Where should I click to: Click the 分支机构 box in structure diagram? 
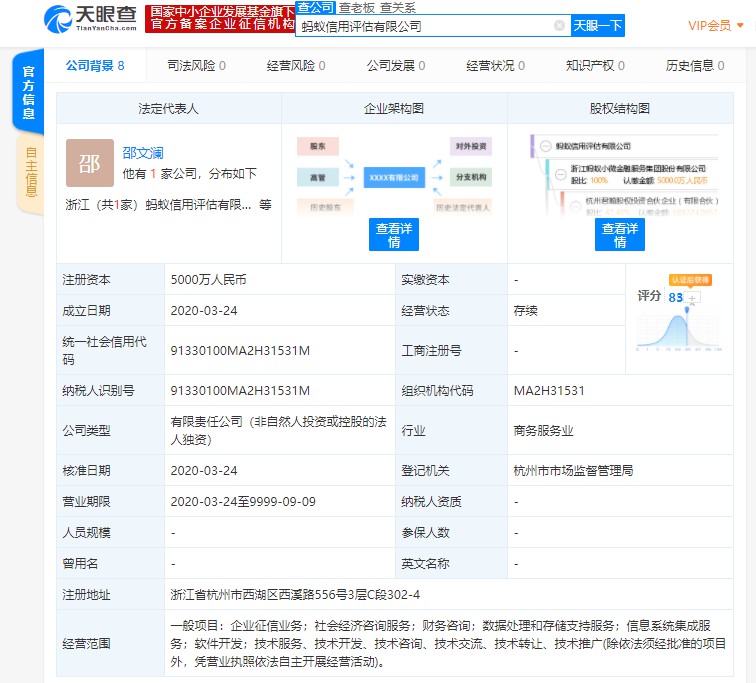pyautogui.click(x=471, y=177)
